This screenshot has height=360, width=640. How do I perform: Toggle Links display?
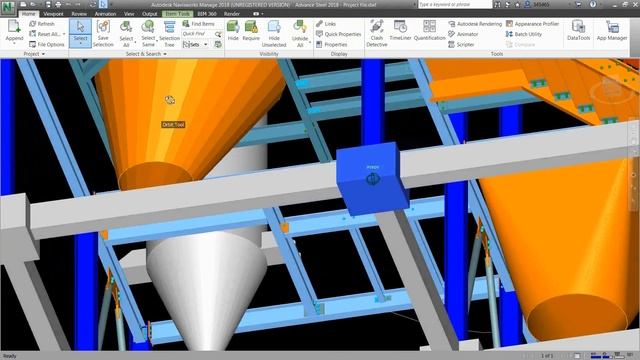coord(326,24)
